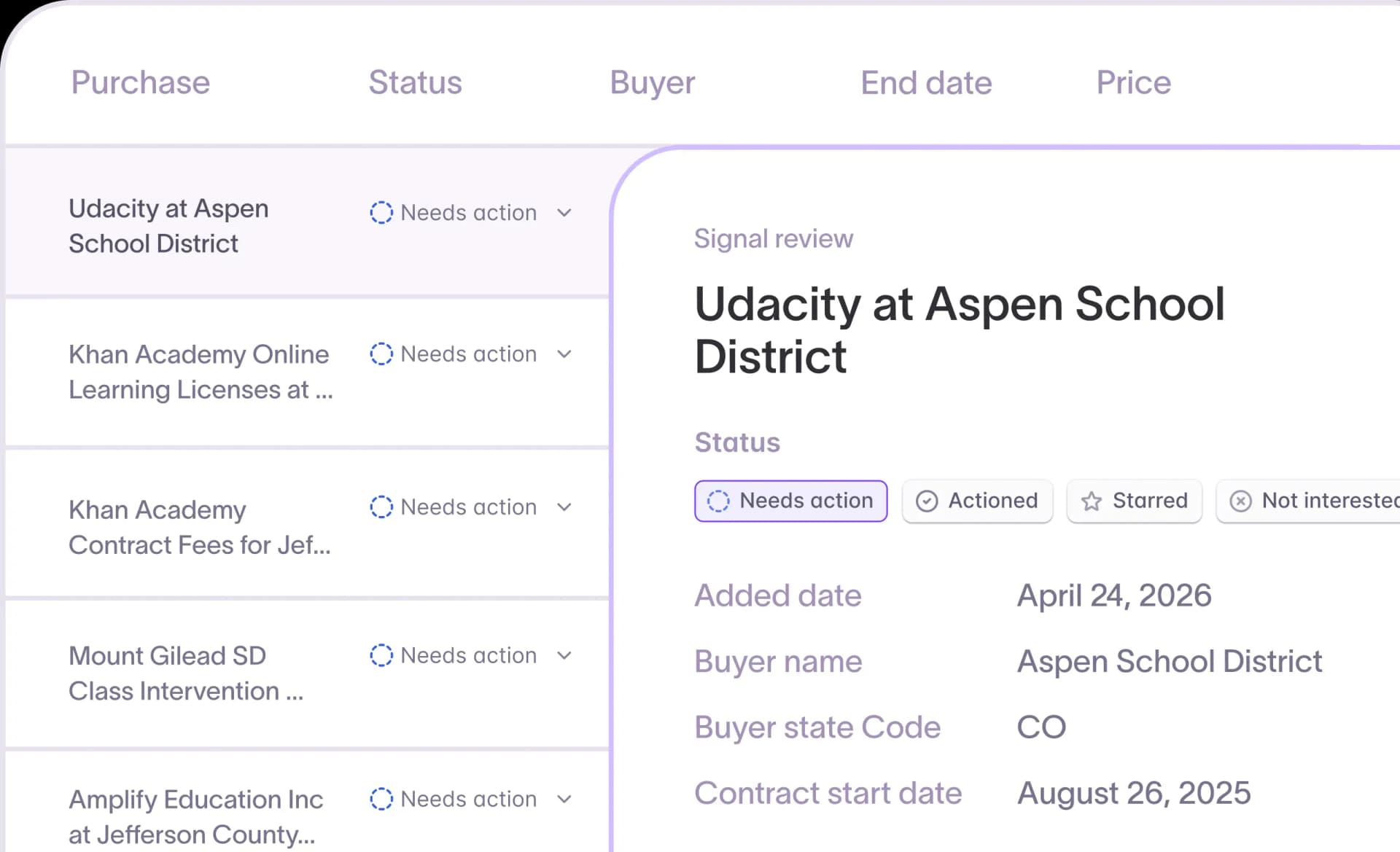Click the April 24, 2026 value
The height and width of the screenshot is (852, 1400).
click(x=1113, y=595)
